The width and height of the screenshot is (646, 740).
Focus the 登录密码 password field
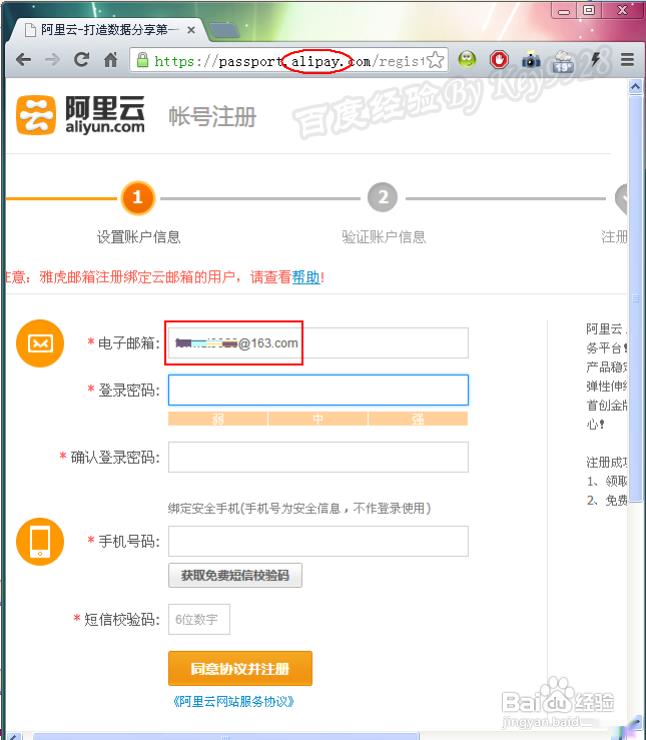[318, 390]
